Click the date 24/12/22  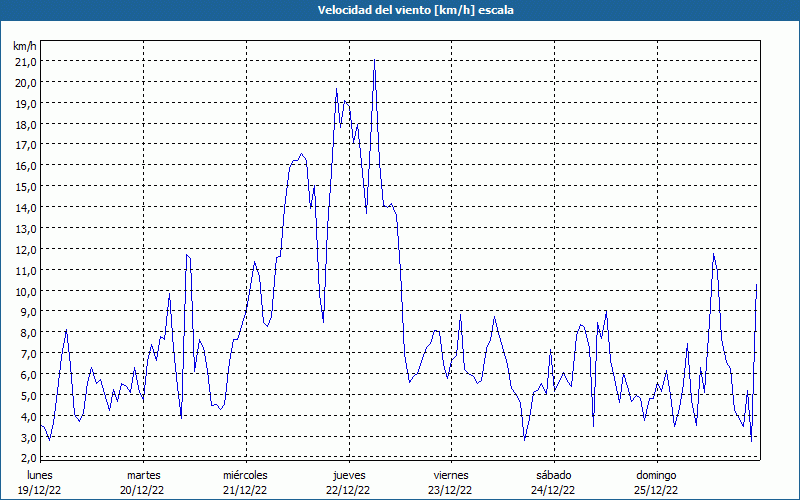click(553, 490)
